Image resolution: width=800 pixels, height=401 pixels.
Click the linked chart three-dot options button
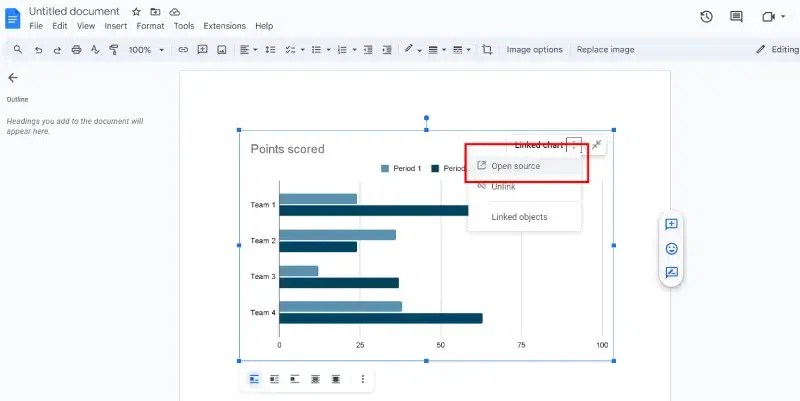click(574, 145)
